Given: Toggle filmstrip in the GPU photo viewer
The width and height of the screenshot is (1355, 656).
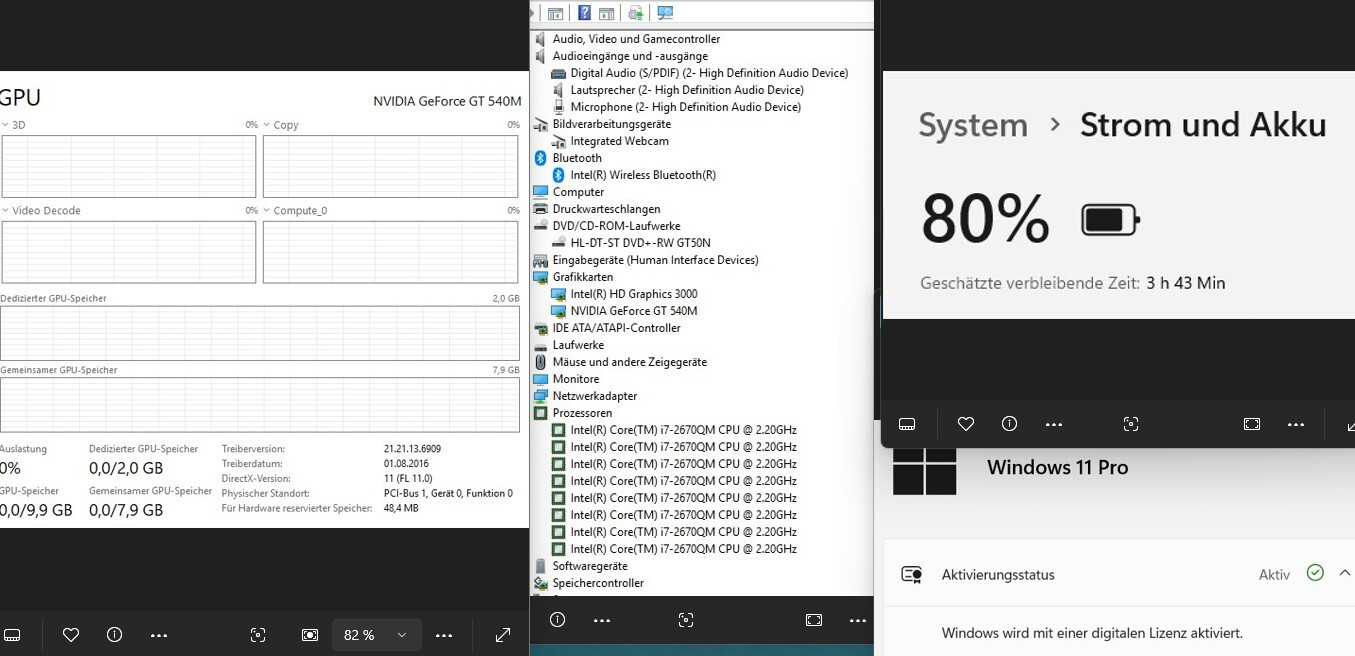Looking at the screenshot, I should (x=12, y=635).
